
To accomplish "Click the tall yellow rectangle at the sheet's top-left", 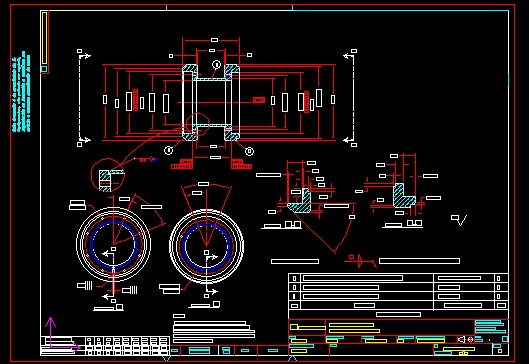I will pyautogui.click(x=44, y=38).
